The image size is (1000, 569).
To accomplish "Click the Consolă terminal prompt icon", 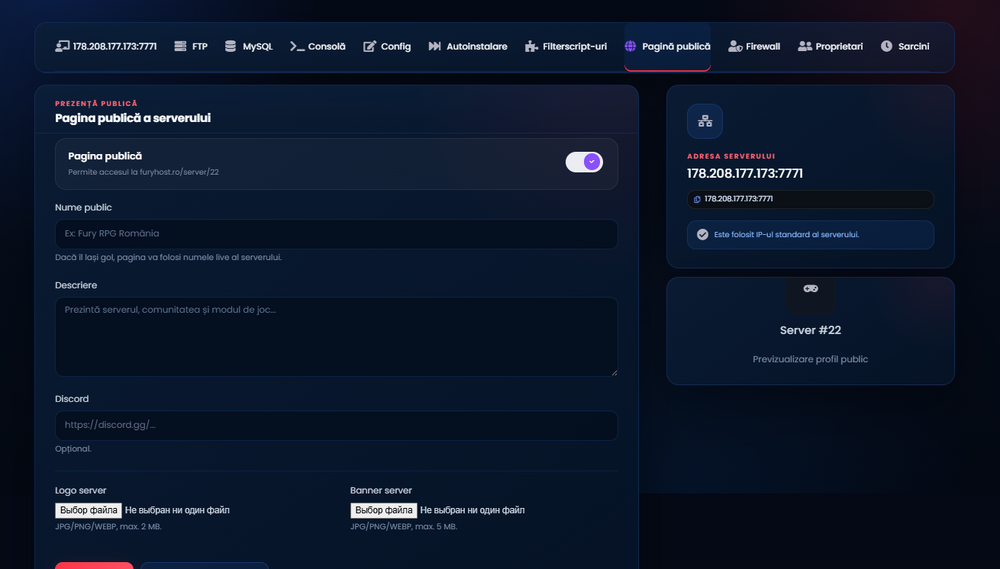I will click(297, 46).
